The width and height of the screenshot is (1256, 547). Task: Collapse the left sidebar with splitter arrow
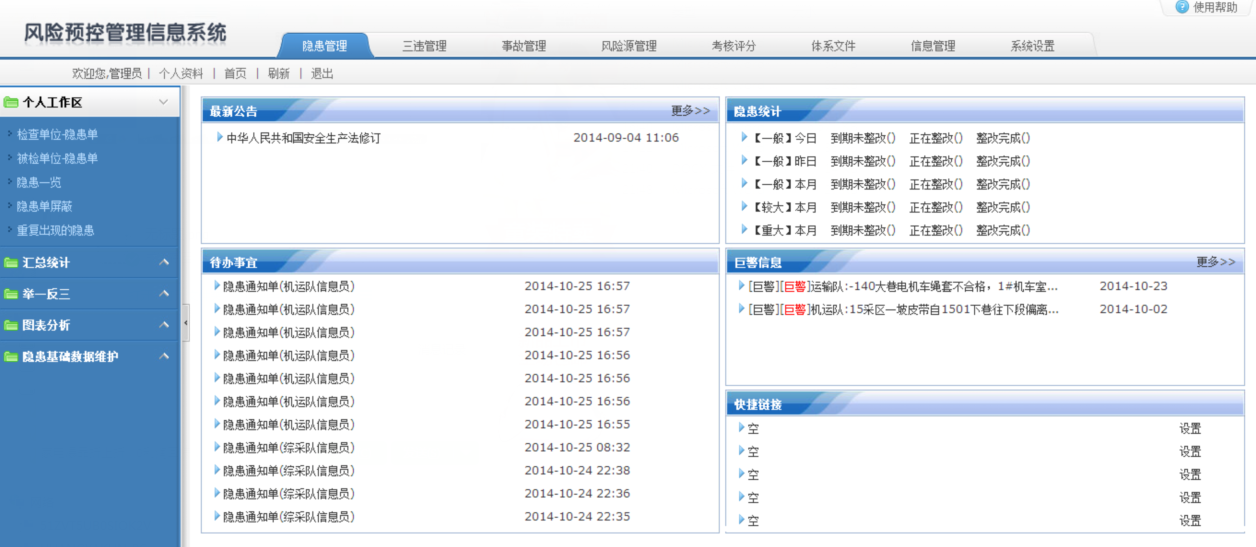click(186, 322)
